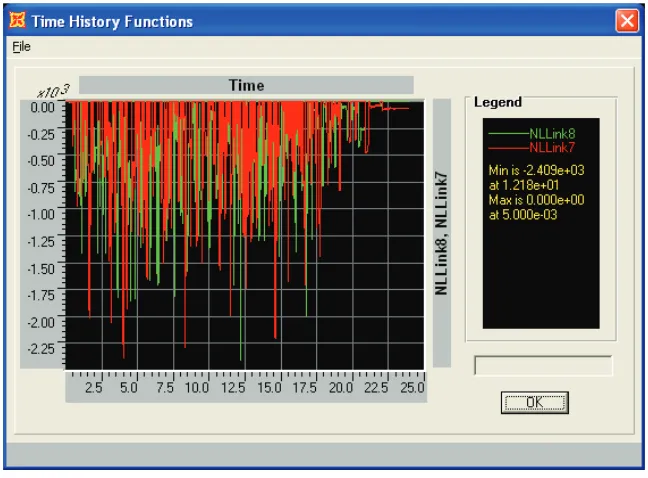Click the OK button
This screenshot has width=648, height=478.
[534, 402]
